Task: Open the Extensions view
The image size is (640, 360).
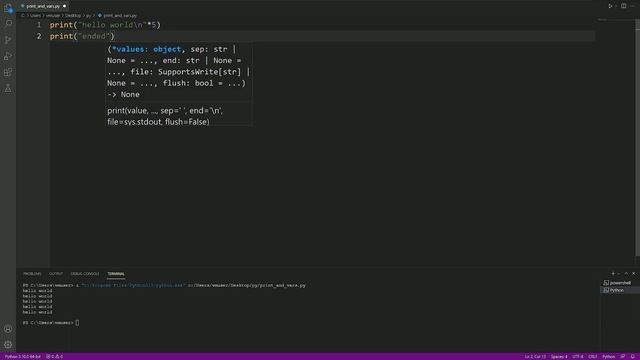Action: tap(8, 72)
